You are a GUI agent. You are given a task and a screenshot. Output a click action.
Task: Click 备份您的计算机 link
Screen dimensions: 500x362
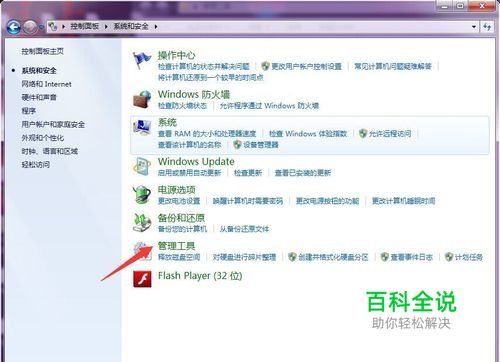pyautogui.click(x=182, y=229)
